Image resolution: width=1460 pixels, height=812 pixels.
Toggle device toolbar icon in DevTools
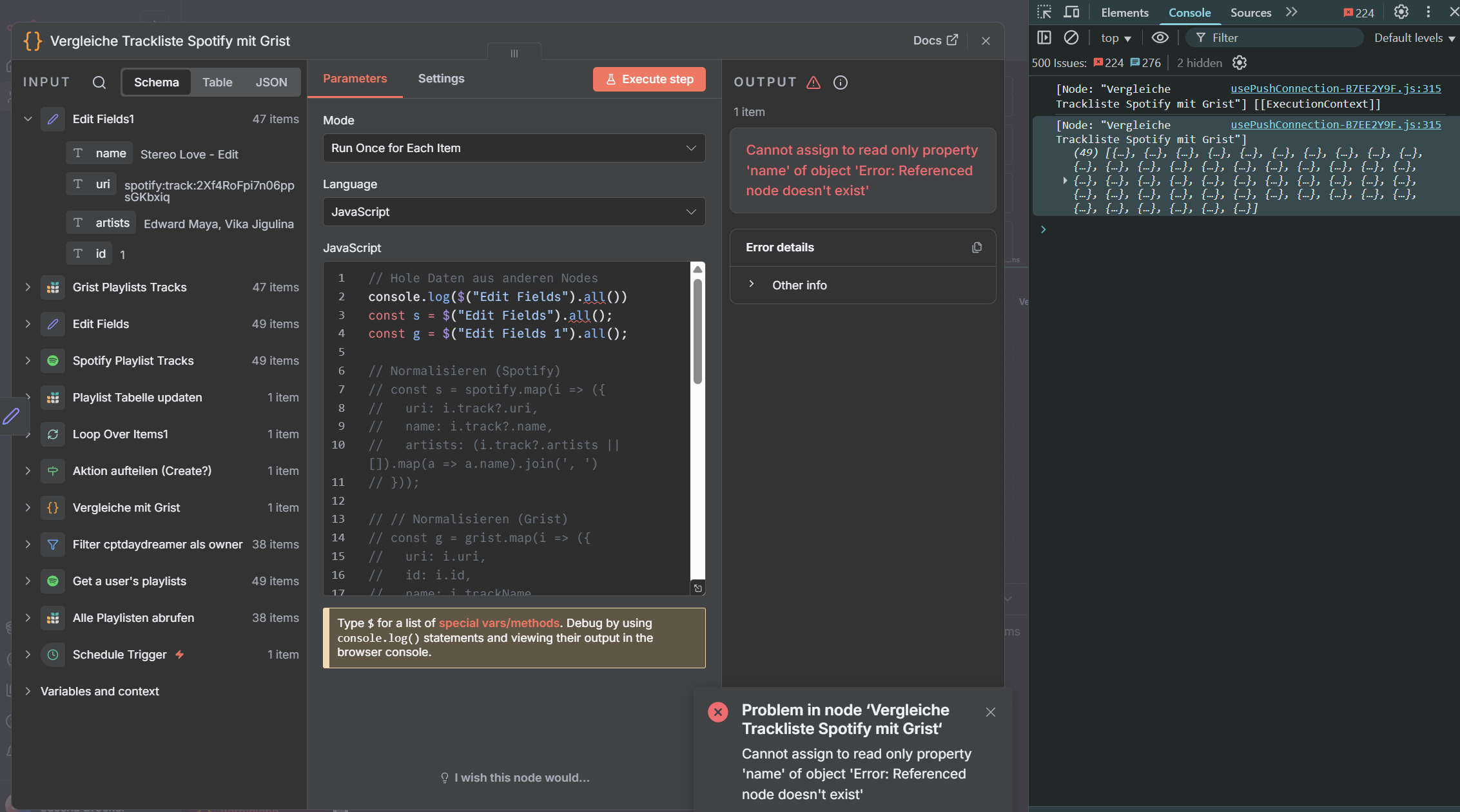click(x=1071, y=12)
